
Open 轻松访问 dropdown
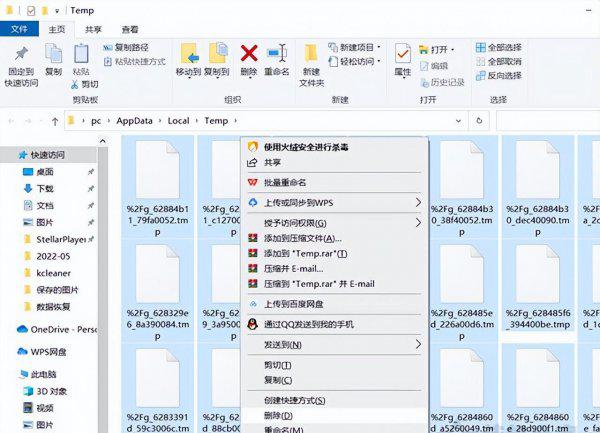(355, 61)
